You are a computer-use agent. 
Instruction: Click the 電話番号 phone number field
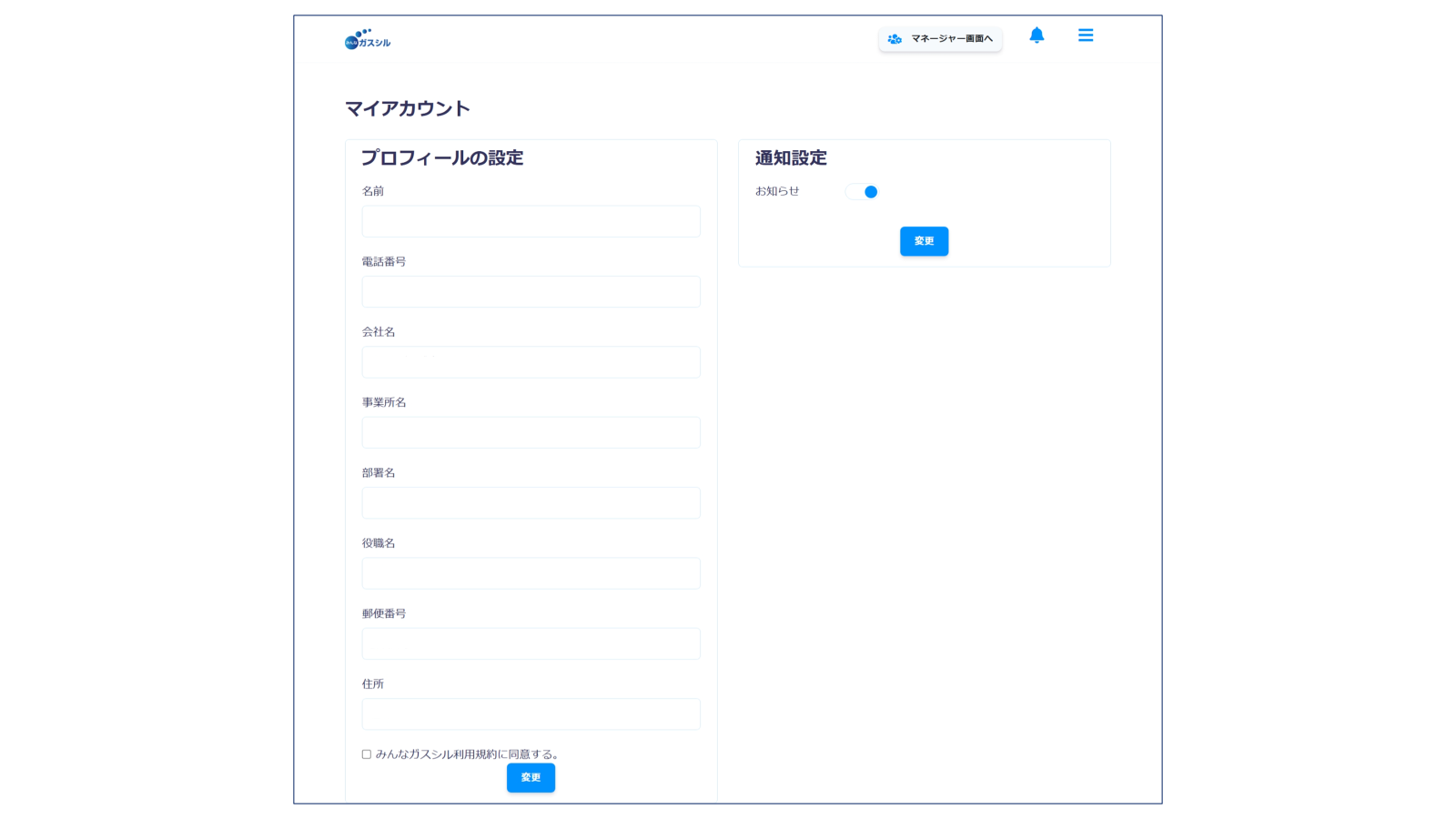point(531,291)
